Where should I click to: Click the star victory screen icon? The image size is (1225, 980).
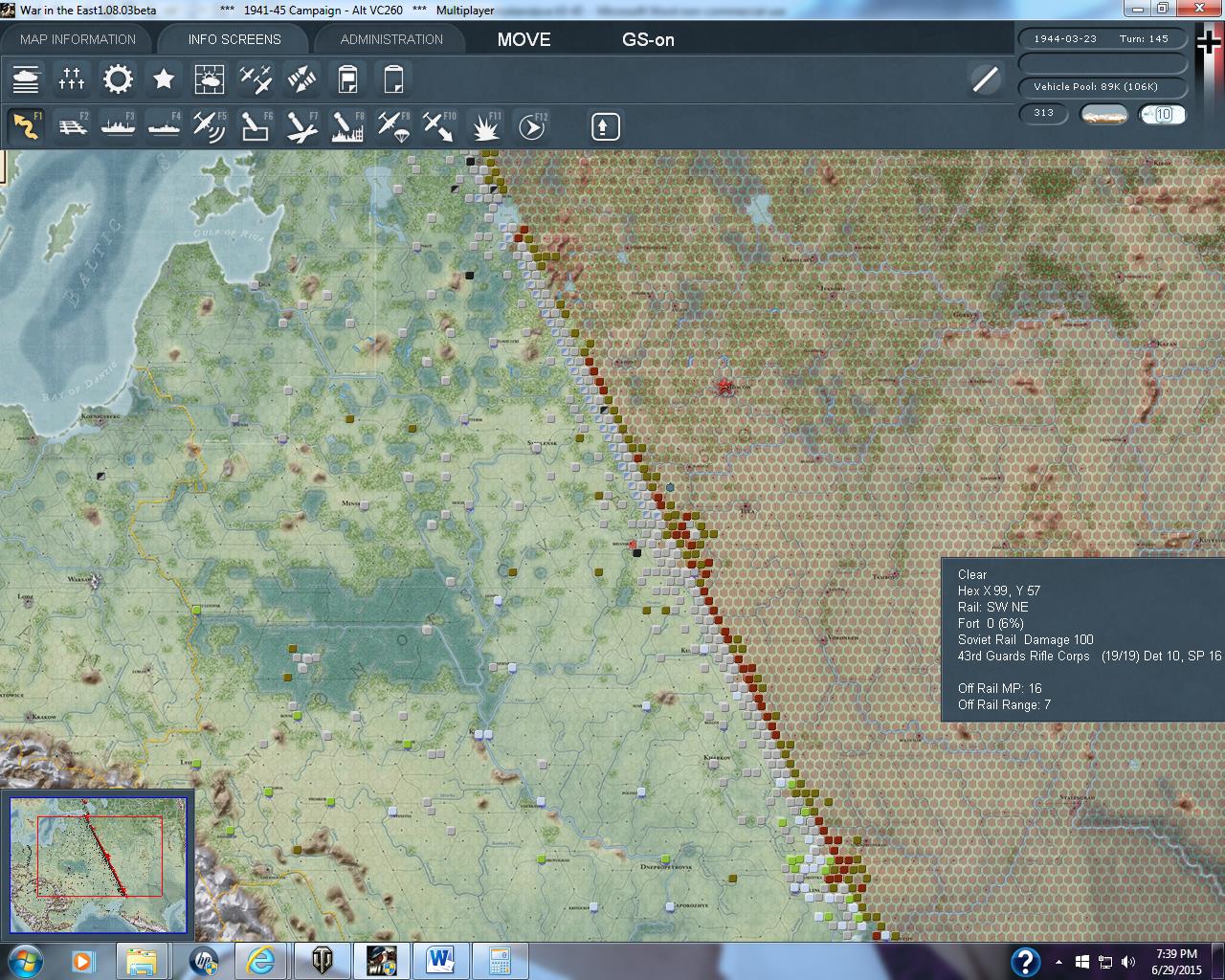[x=164, y=79]
